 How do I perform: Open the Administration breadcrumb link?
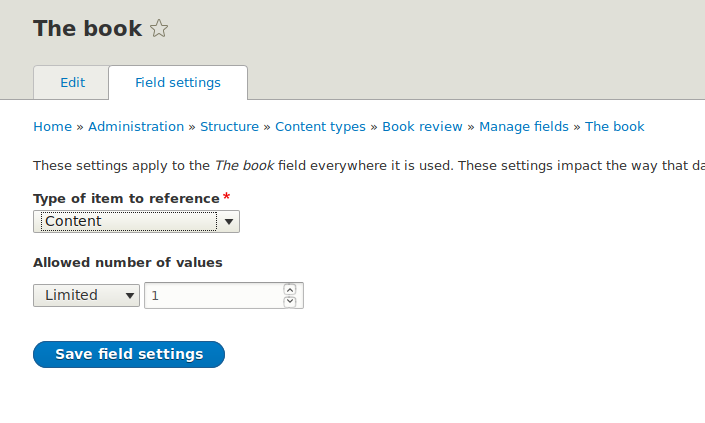click(x=136, y=127)
